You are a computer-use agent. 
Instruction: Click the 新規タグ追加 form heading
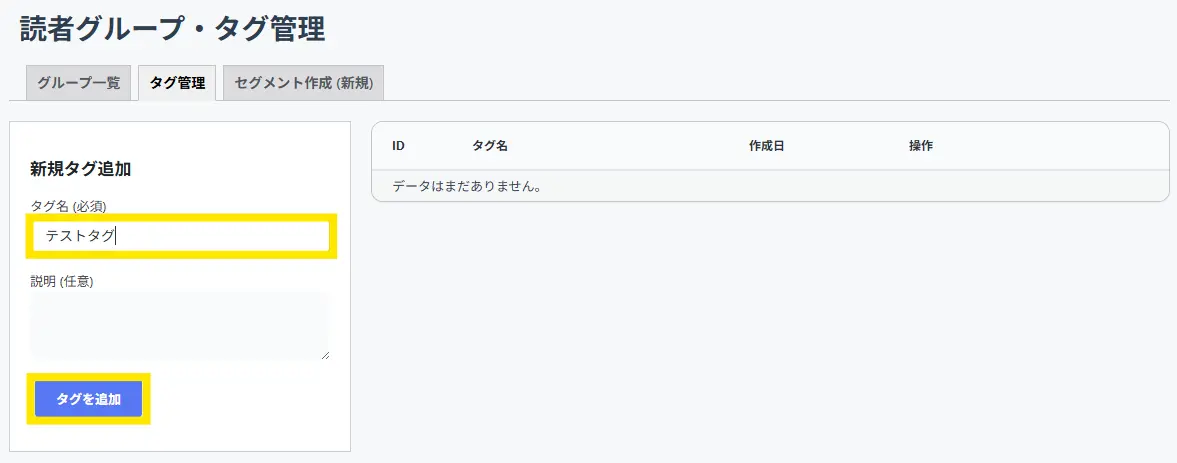click(x=81, y=169)
